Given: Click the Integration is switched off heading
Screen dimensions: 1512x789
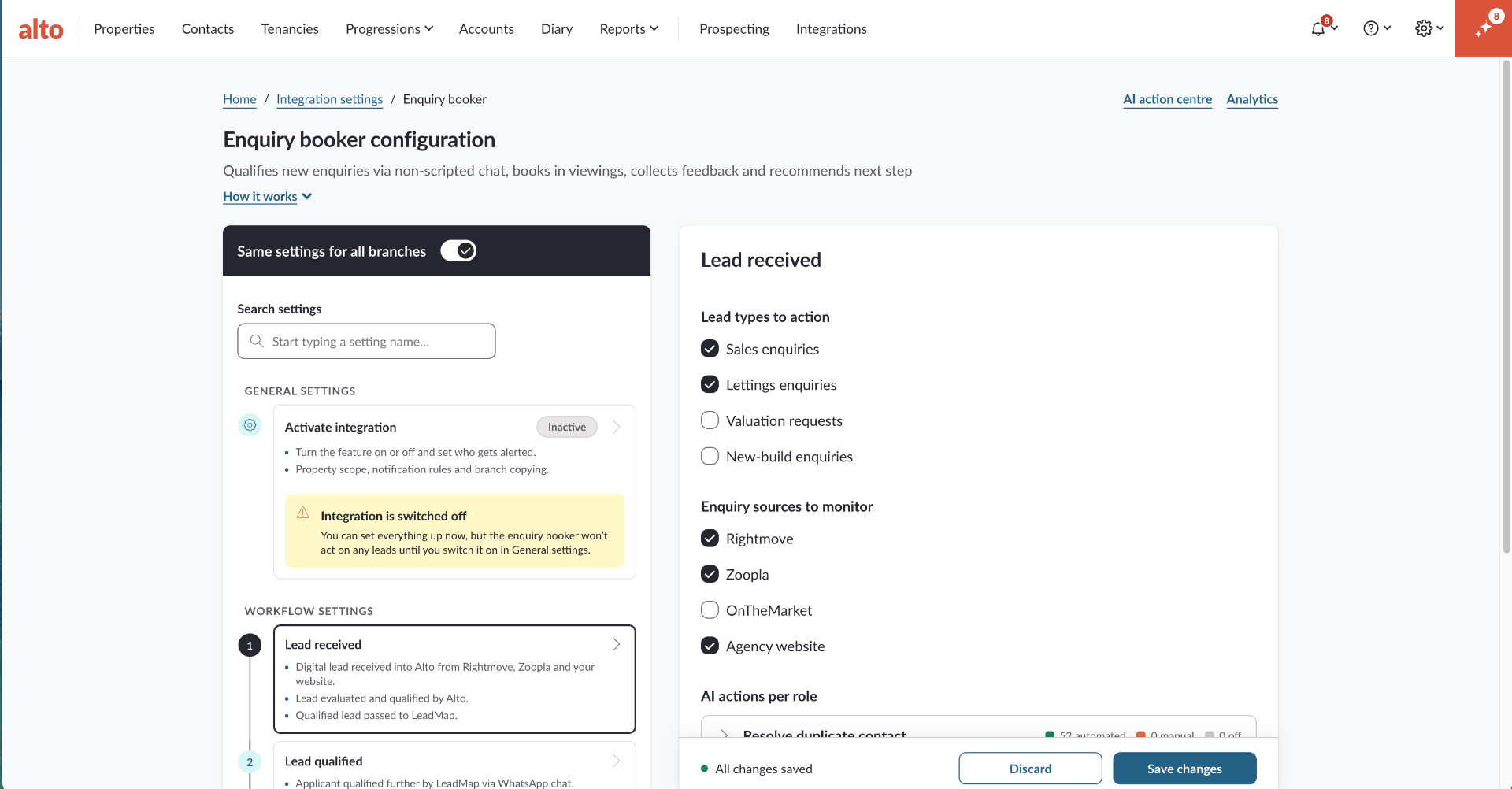Looking at the screenshot, I should (394, 516).
